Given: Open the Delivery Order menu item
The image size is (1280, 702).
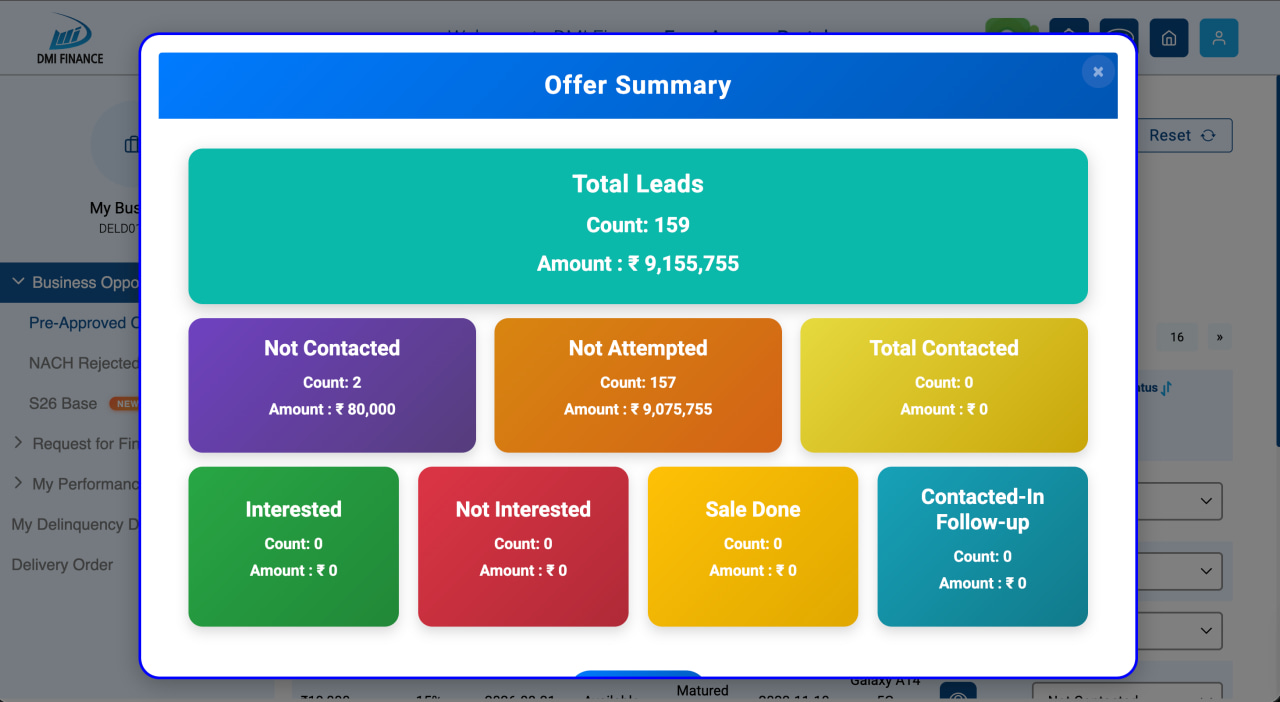Looking at the screenshot, I should (x=62, y=565).
